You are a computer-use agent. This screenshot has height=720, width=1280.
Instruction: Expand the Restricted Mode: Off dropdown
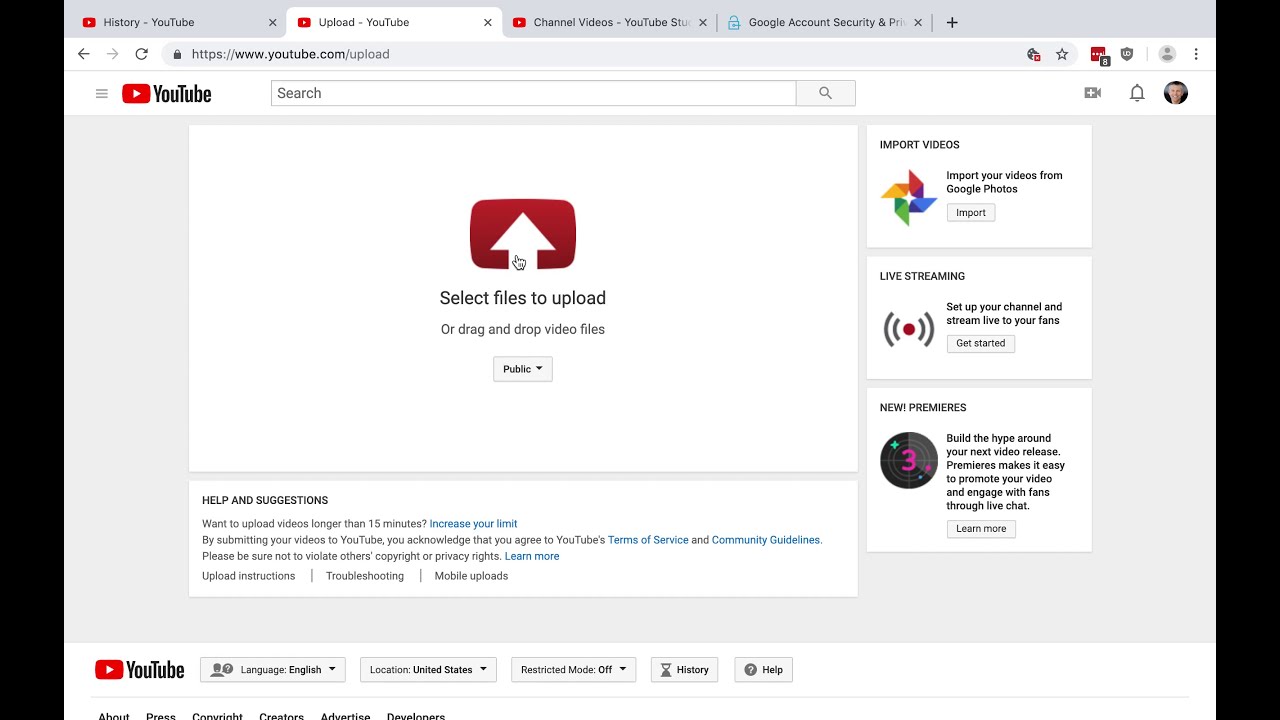573,670
